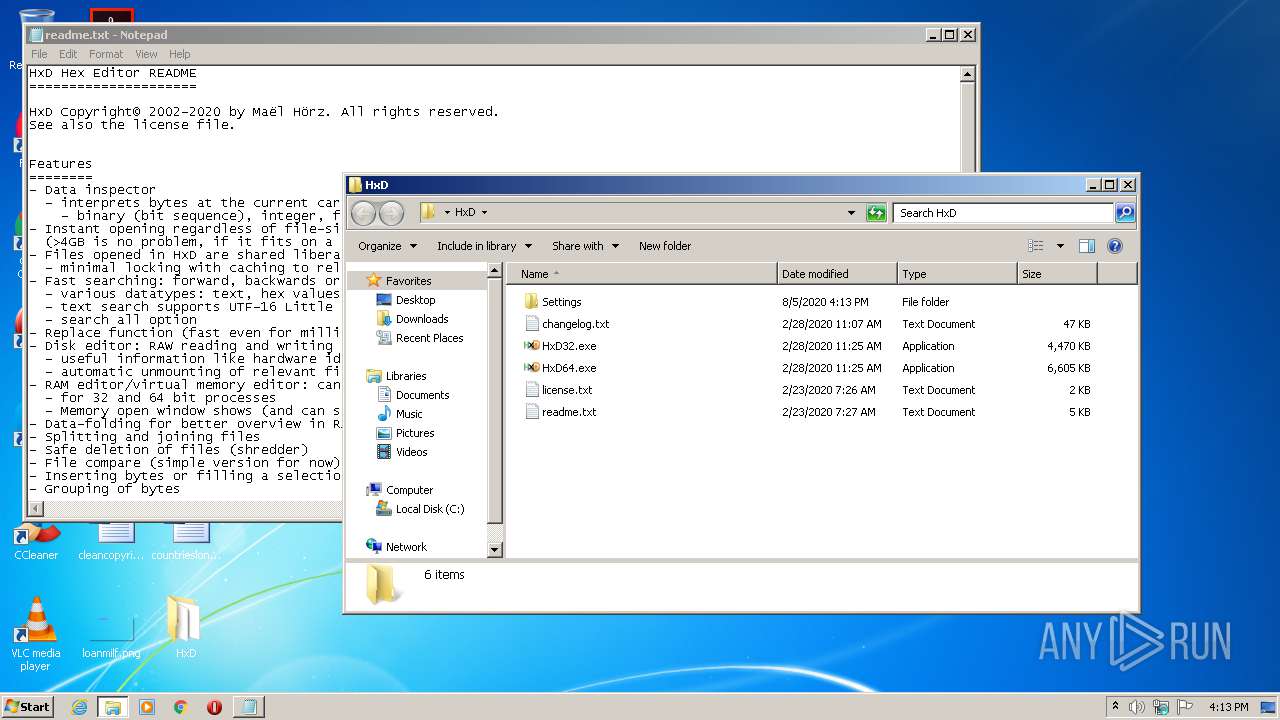Click the Explorer Forward arrow button
This screenshot has height=720, width=1280.
click(392, 212)
